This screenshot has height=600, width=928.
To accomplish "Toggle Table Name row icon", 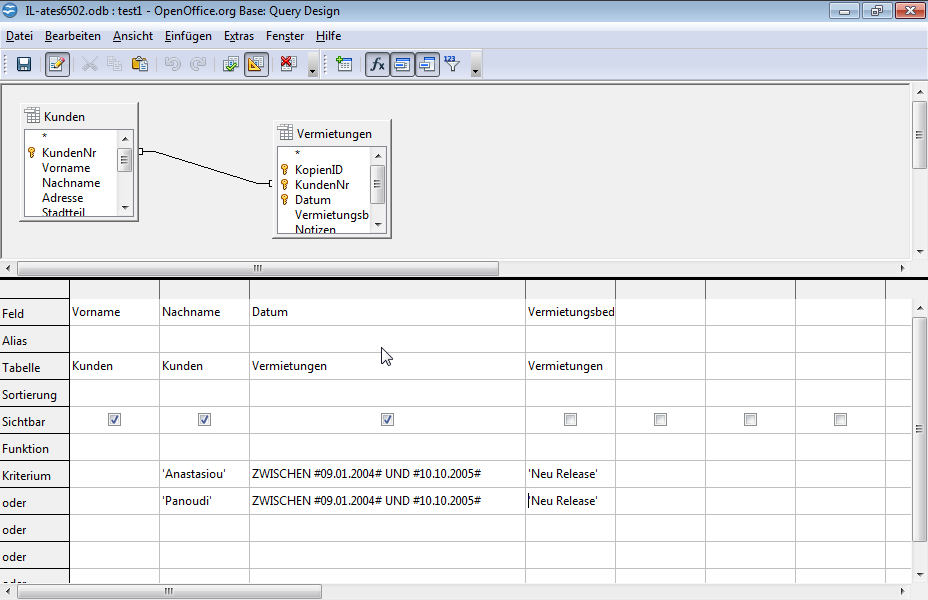I will [402, 64].
